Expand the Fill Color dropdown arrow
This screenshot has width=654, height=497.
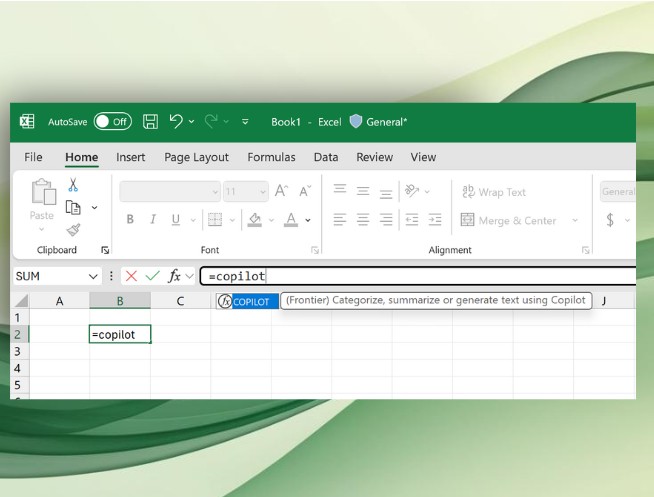tap(272, 220)
